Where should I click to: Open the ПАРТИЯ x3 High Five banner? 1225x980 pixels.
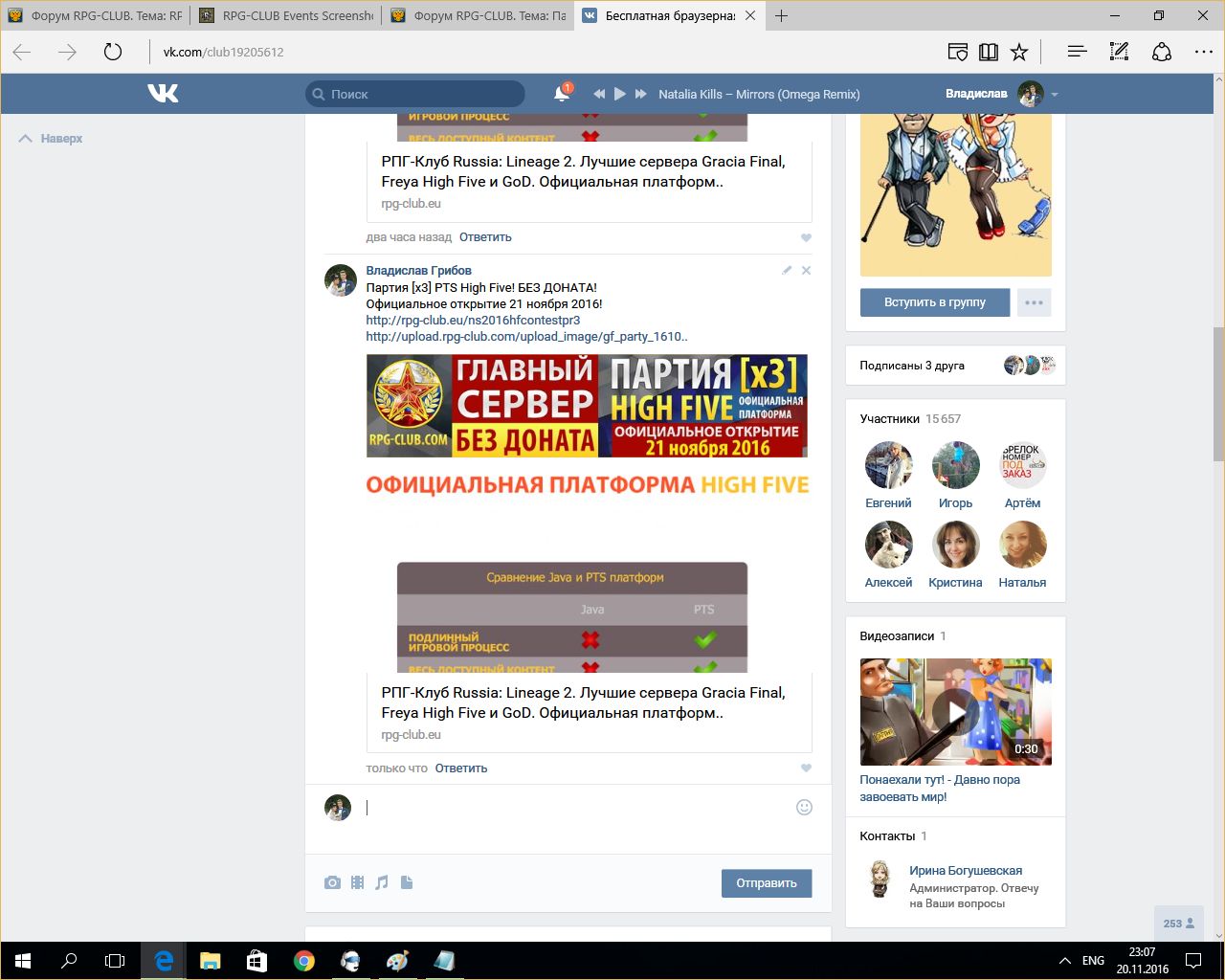[587, 406]
